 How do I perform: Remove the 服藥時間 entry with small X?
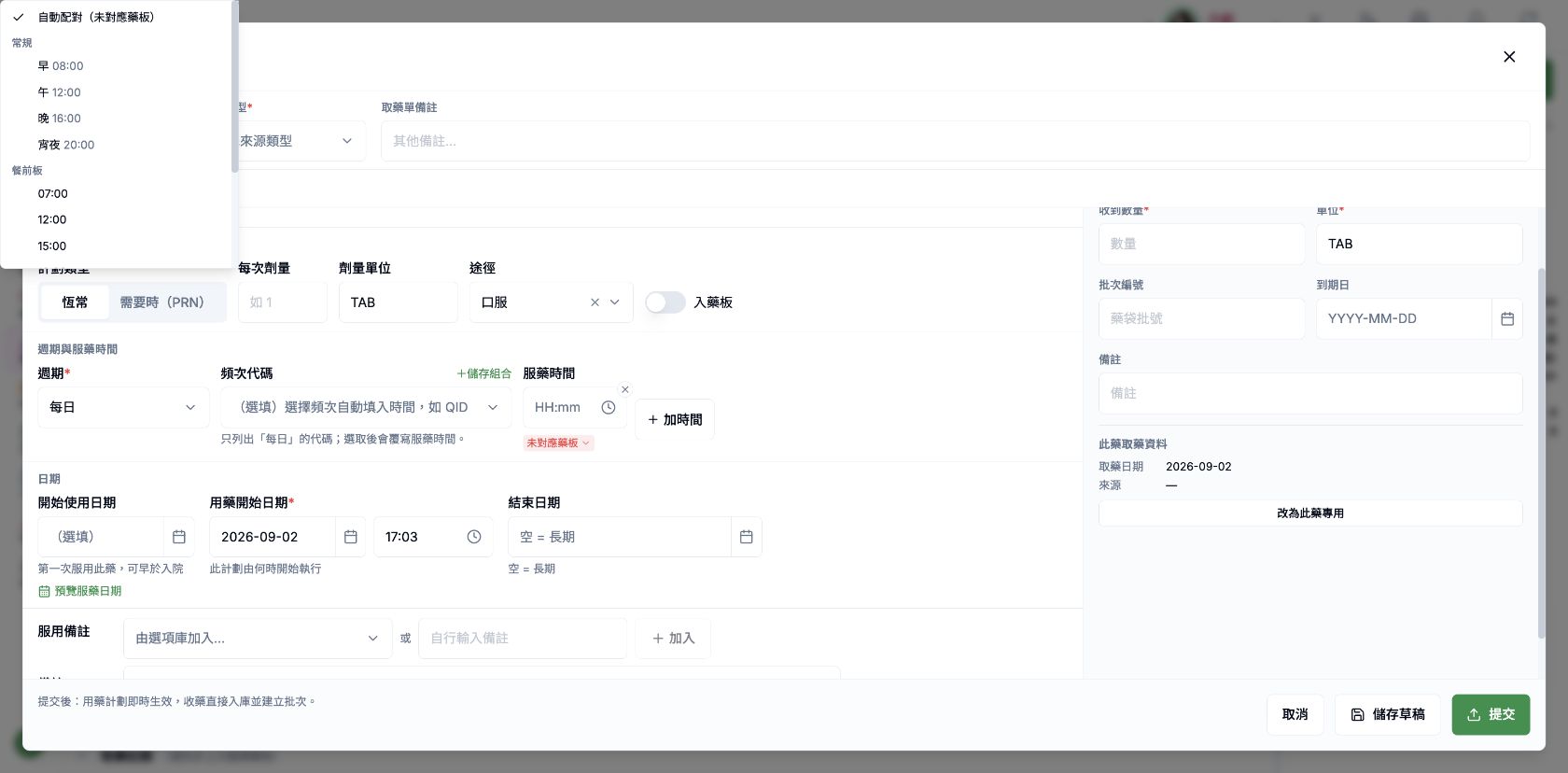pyautogui.click(x=625, y=389)
